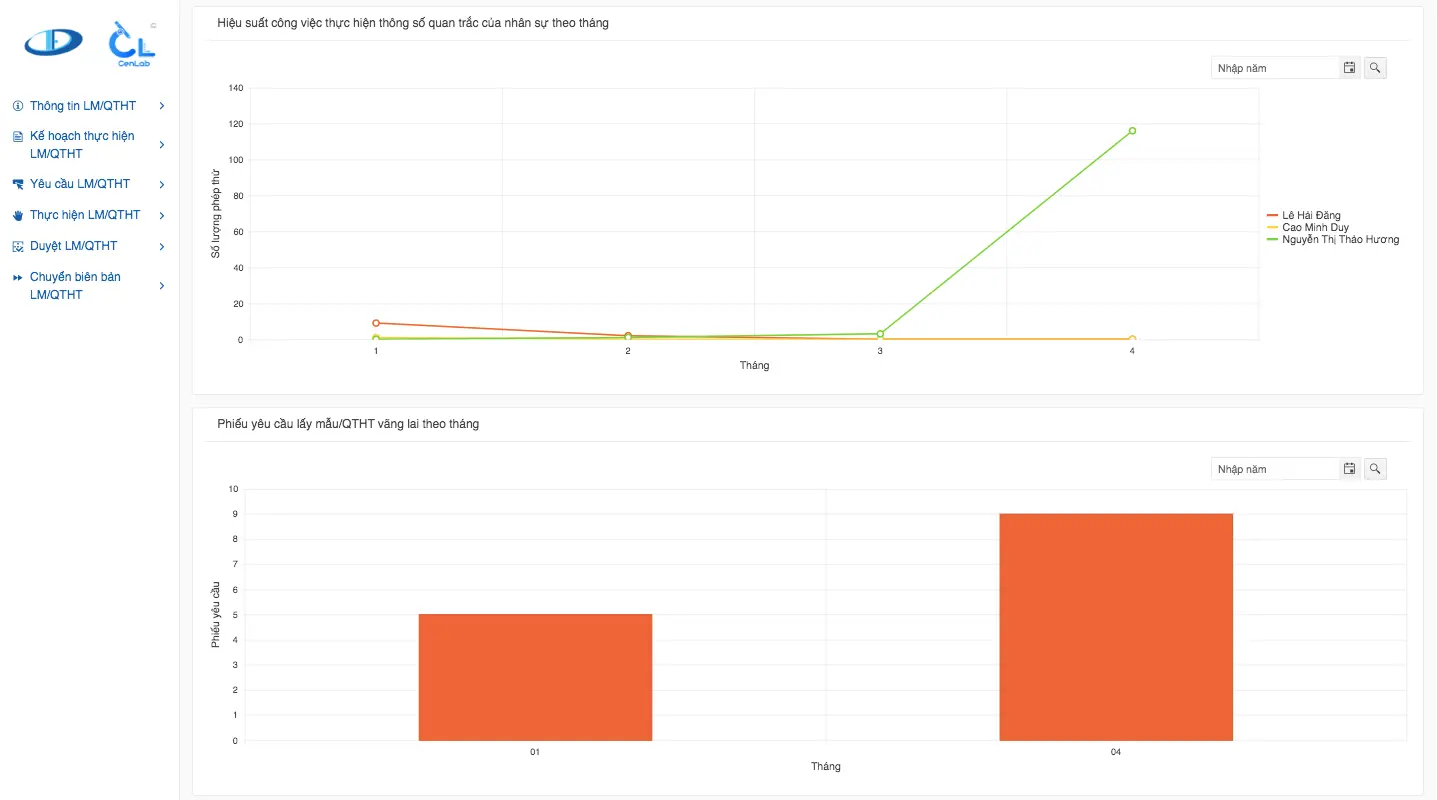
Task: Click the CenLab logo
Action: pos(132,45)
